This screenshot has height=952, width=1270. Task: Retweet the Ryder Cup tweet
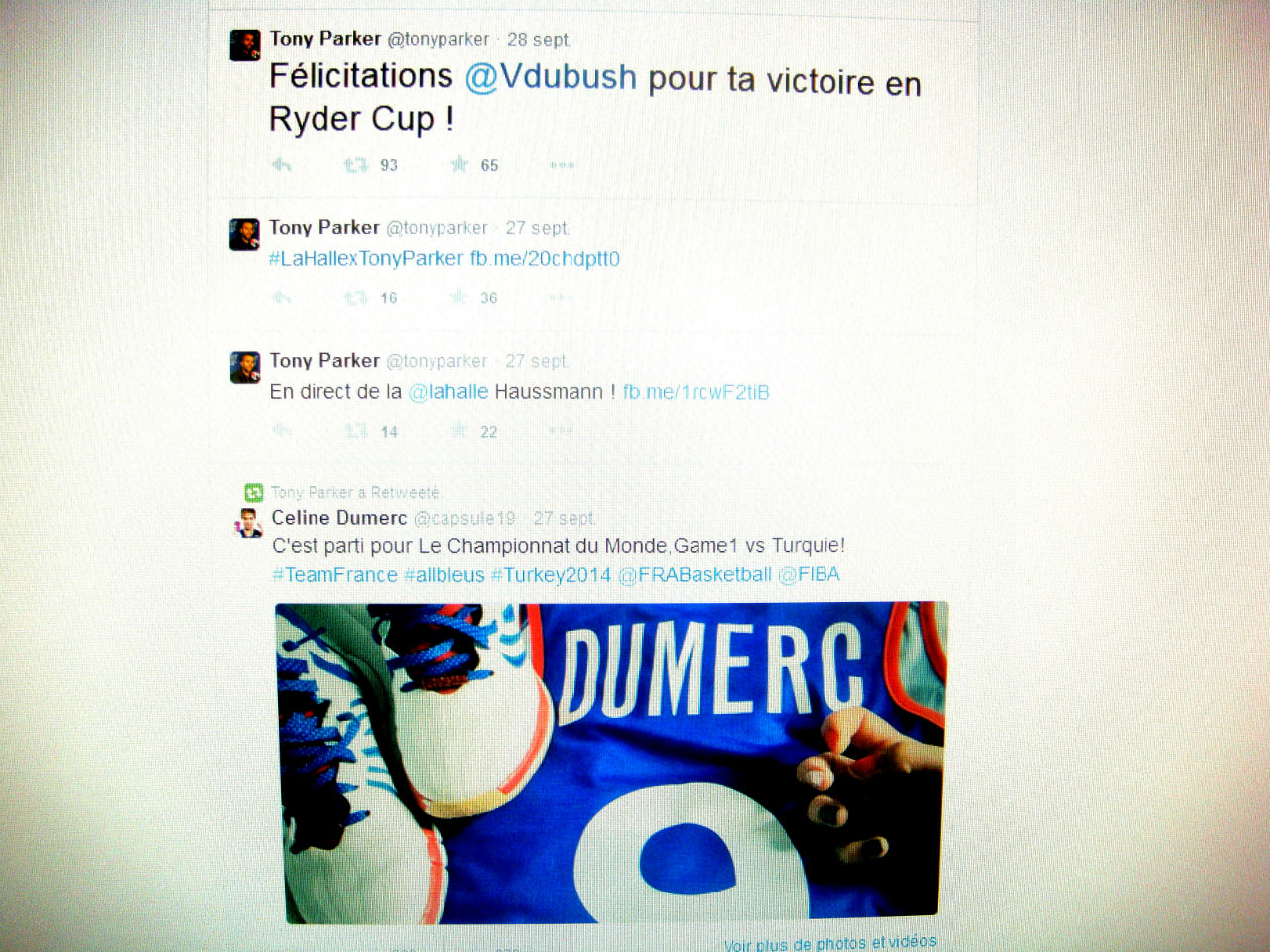355,165
